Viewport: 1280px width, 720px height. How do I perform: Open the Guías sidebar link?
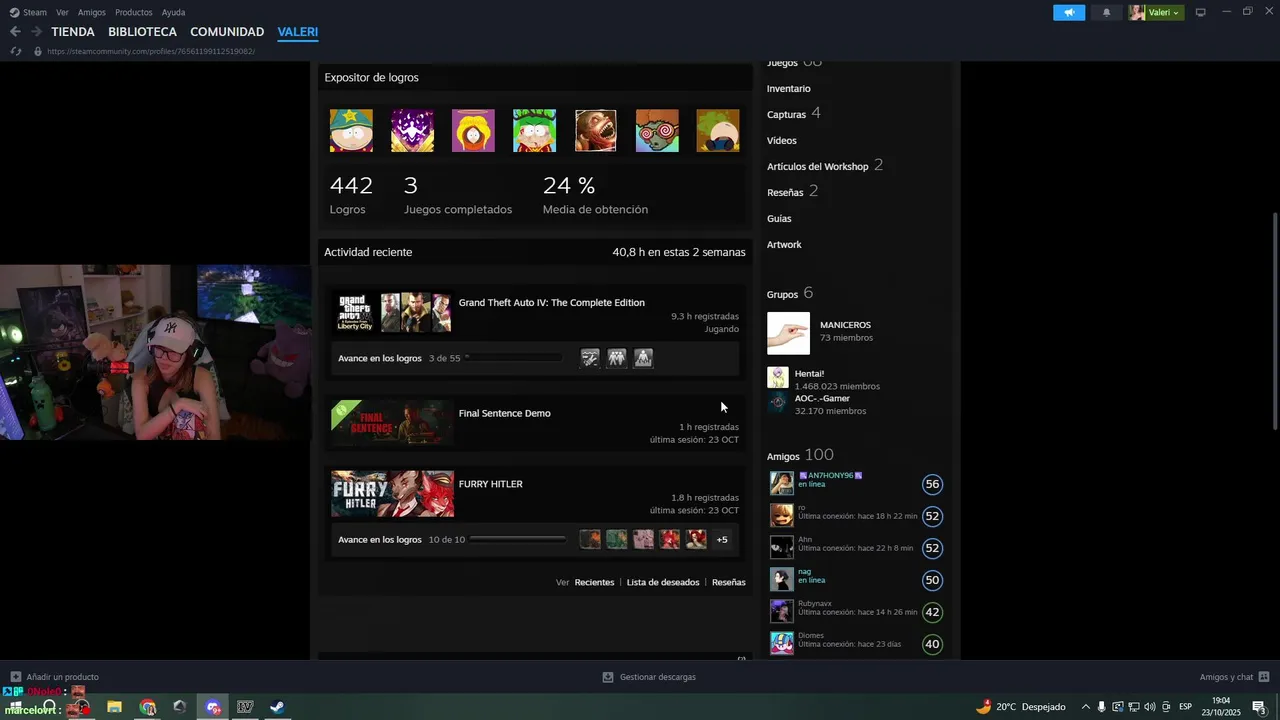click(779, 219)
